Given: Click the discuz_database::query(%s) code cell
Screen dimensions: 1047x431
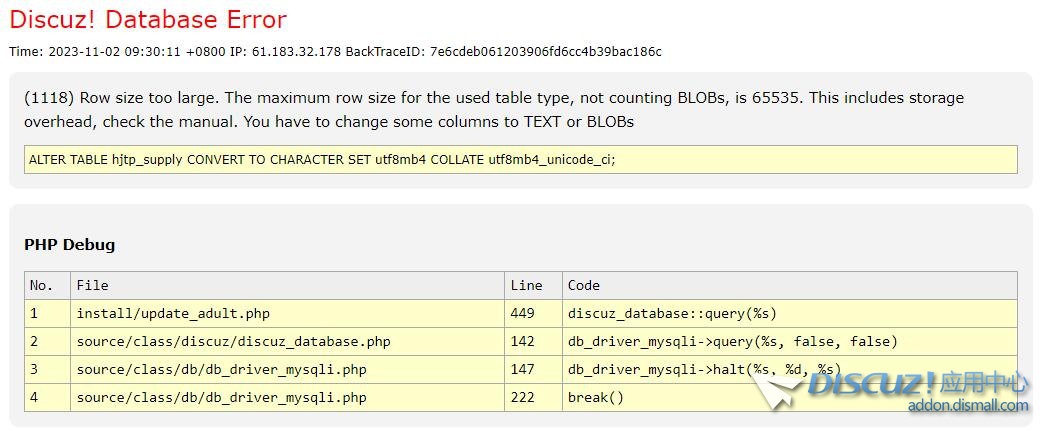Looking at the screenshot, I should pos(672,314).
